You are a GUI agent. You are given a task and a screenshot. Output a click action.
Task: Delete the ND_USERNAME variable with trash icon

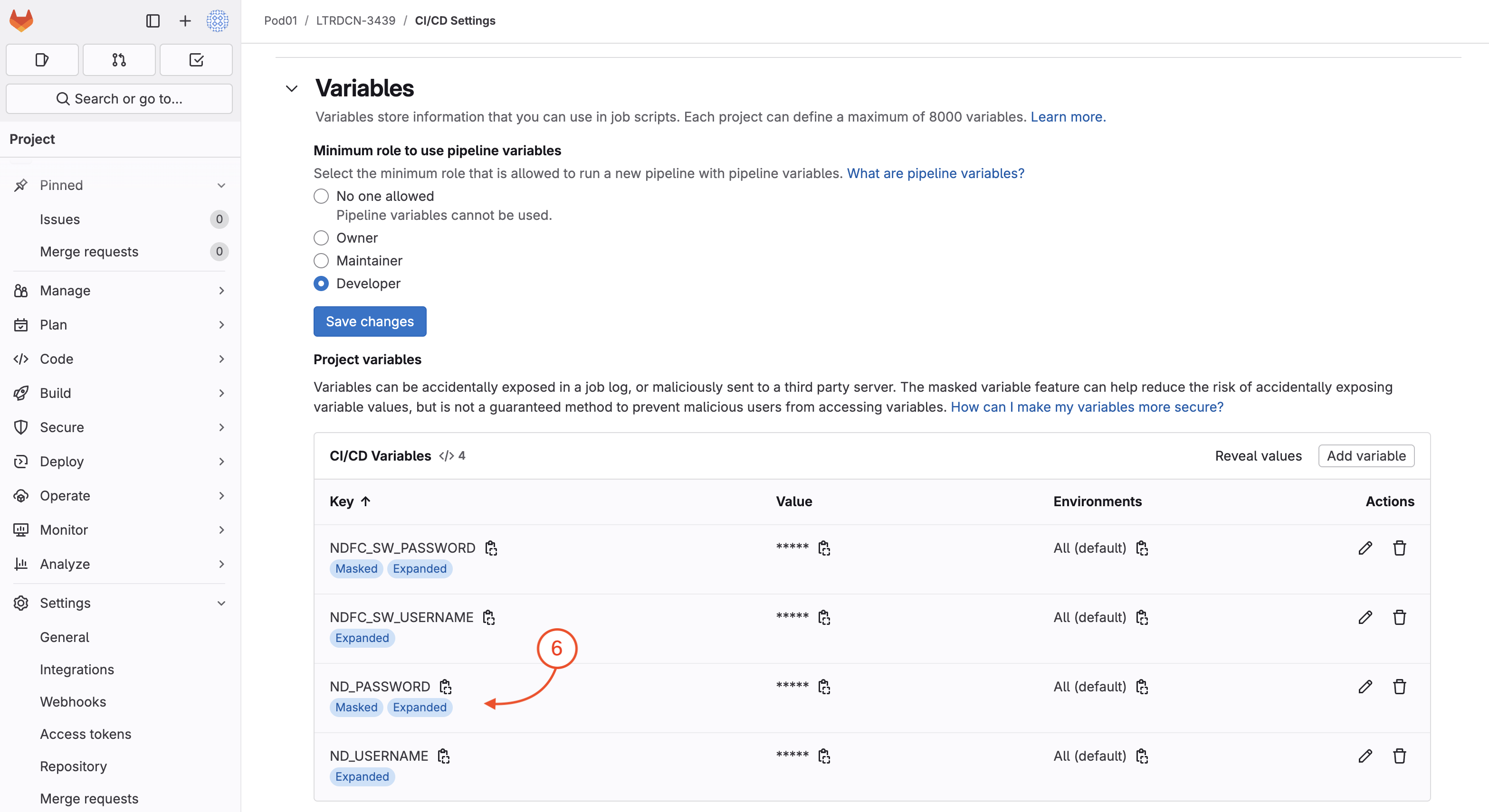pyautogui.click(x=1399, y=755)
